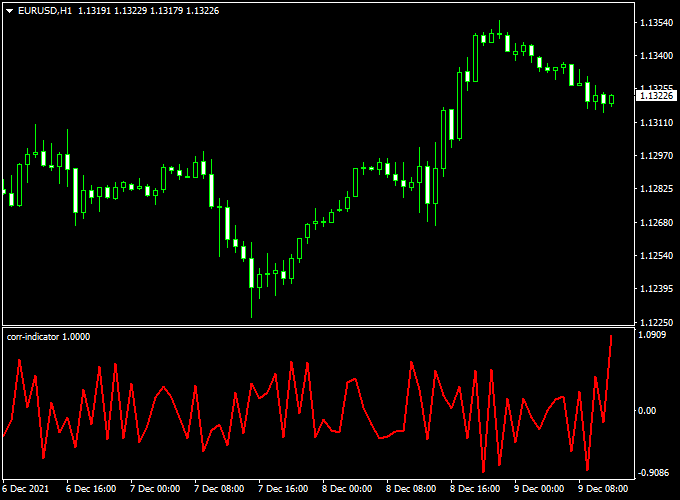Select the 7 Dec 00:00 time label
This screenshot has width=680, height=500.
(155, 489)
